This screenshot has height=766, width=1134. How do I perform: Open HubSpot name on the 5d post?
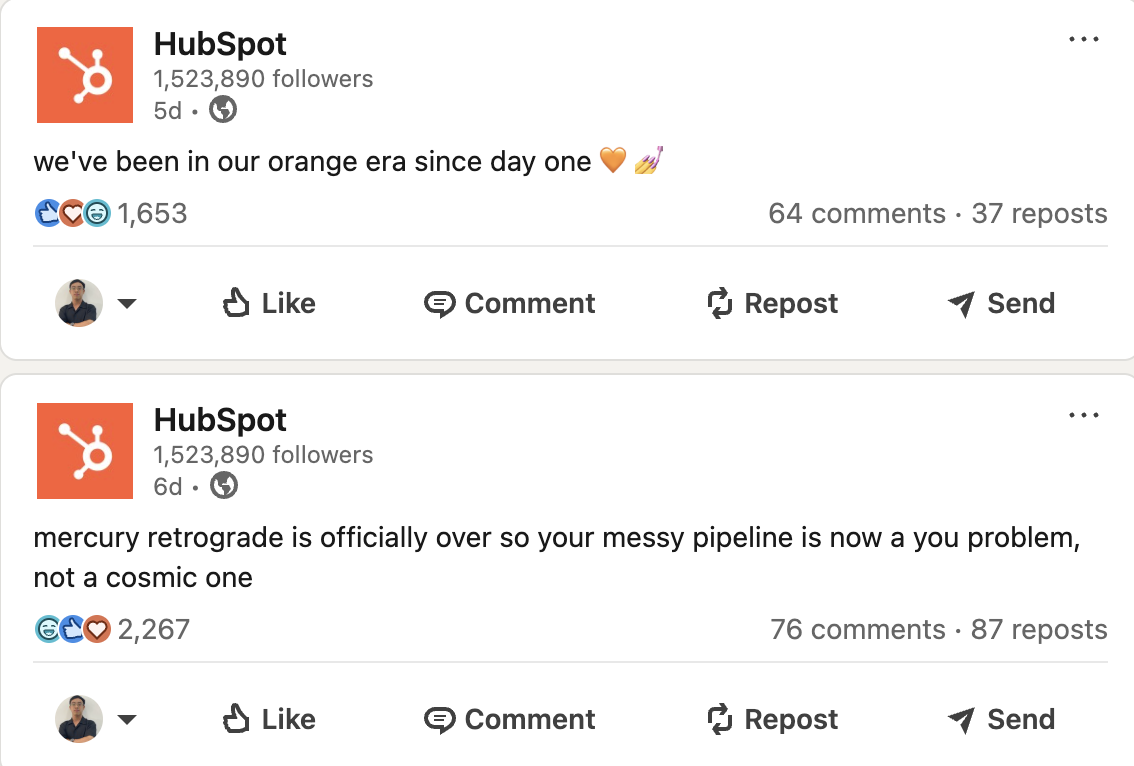pos(220,44)
